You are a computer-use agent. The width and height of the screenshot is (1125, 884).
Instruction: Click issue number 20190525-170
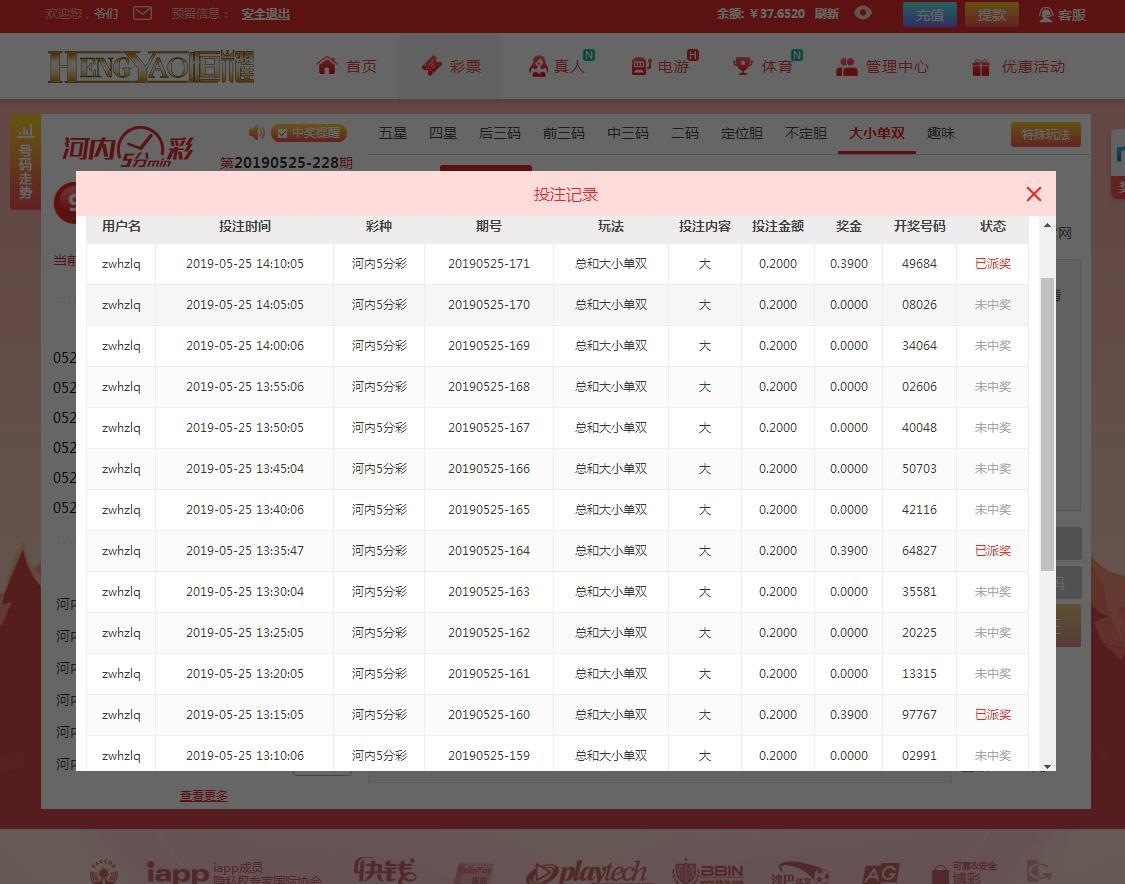pyautogui.click(x=489, y=305)
